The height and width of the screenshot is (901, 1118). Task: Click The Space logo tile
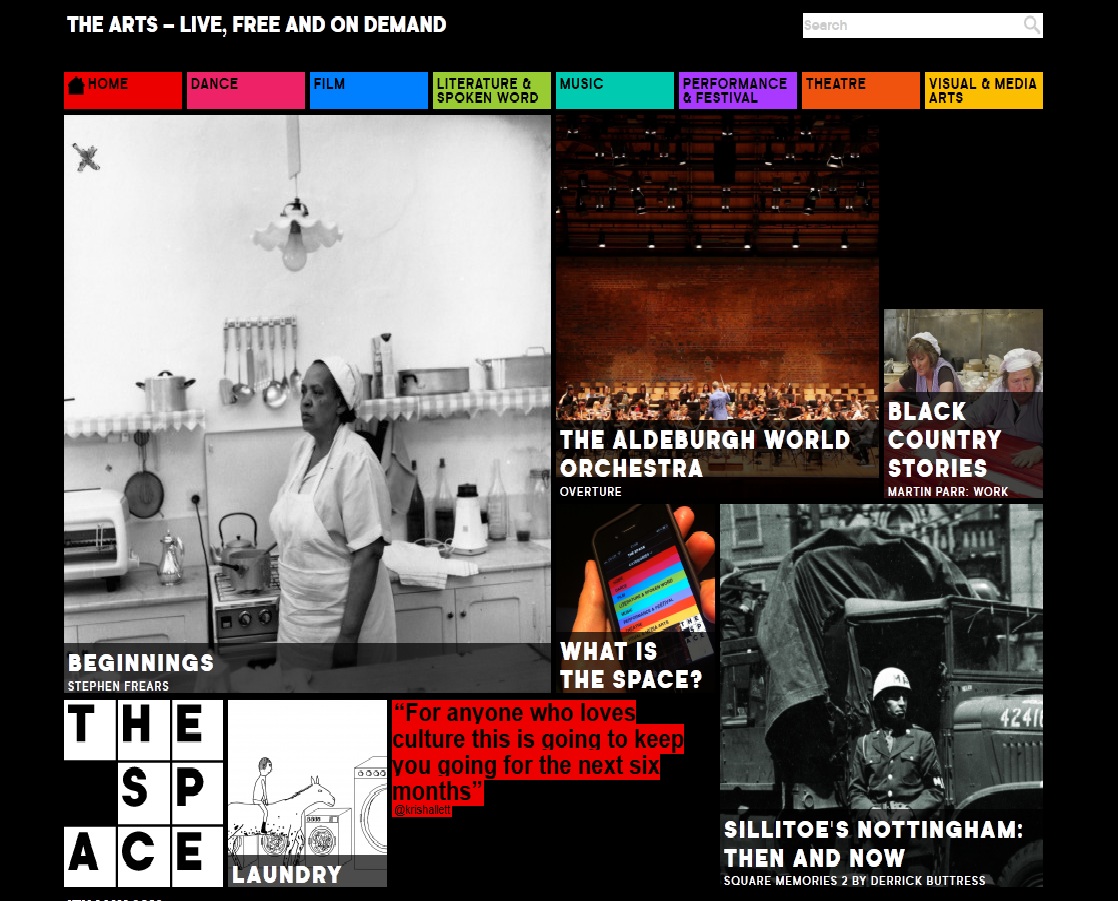coord(143,793)
